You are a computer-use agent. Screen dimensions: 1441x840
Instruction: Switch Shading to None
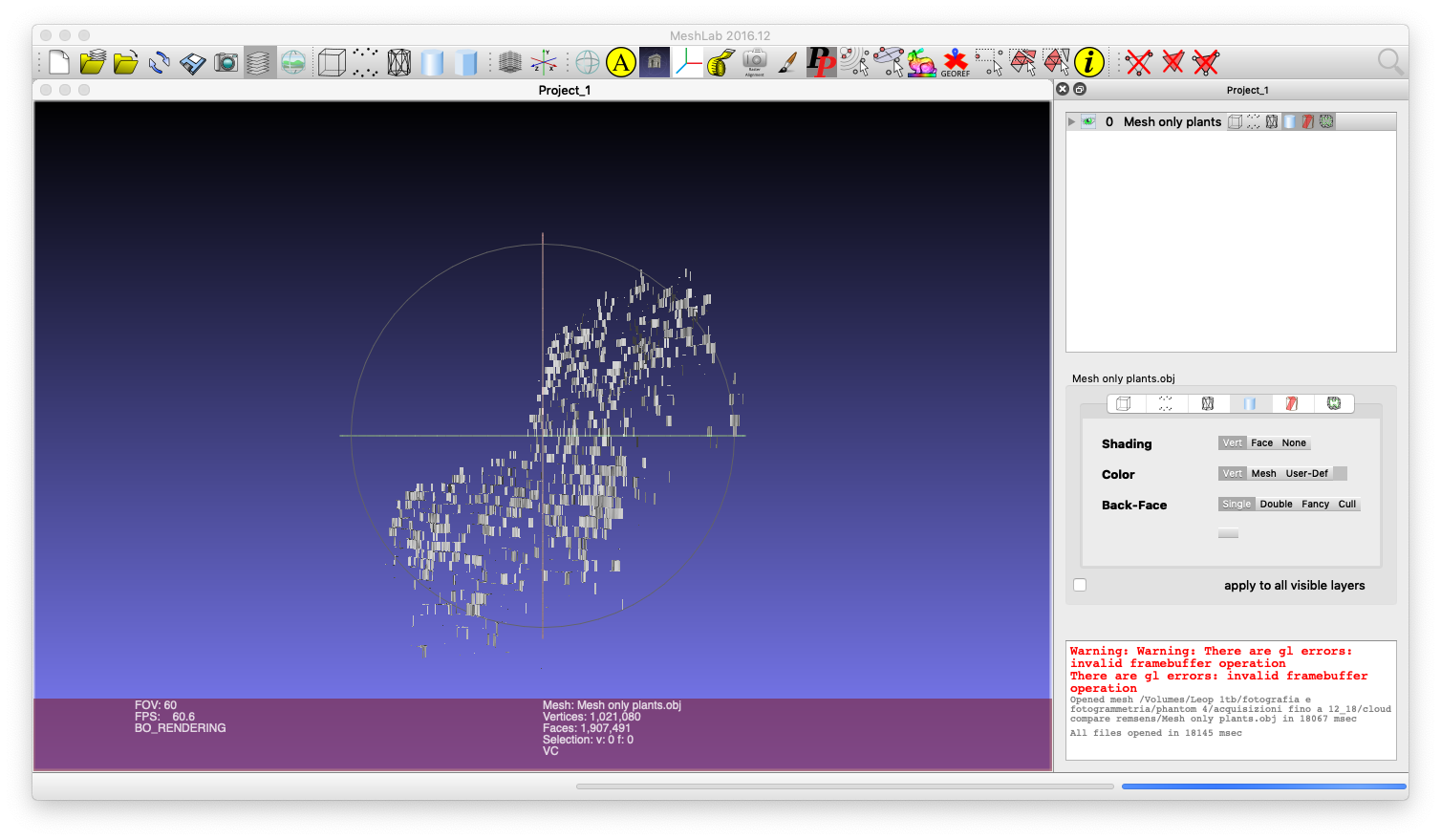(1294, 442)
